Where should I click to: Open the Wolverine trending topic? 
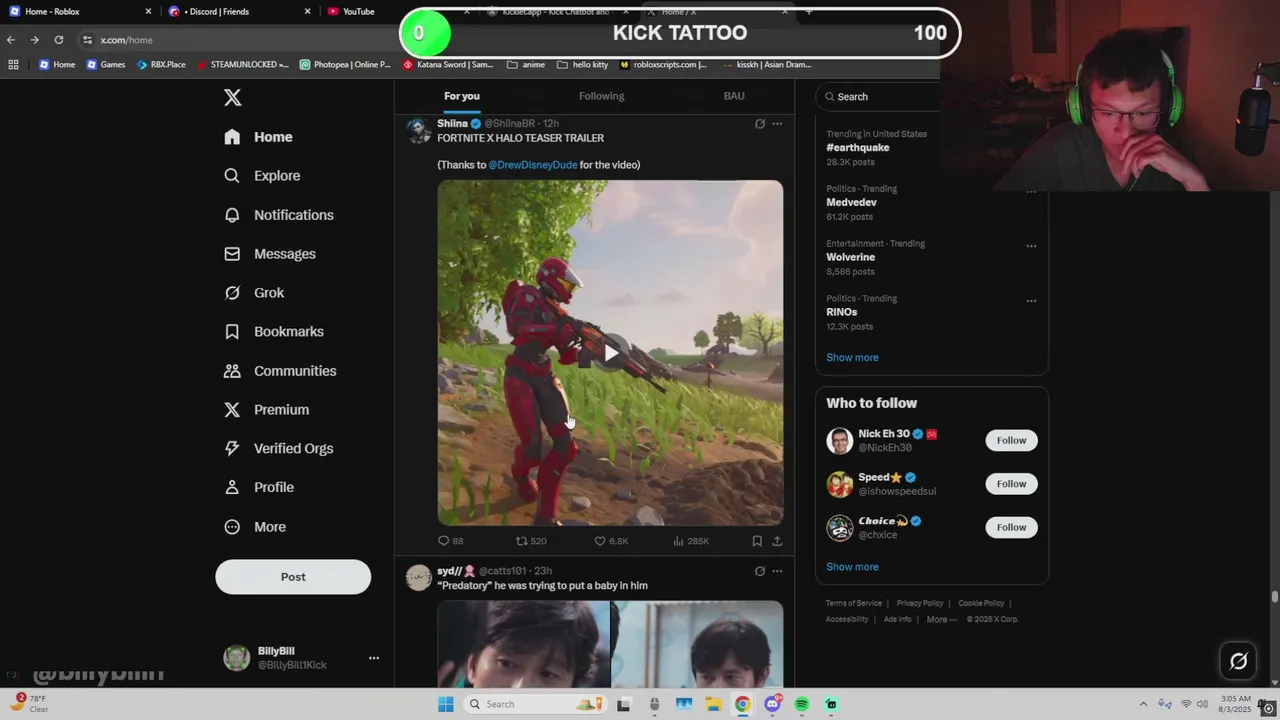(x=851, y=257)
